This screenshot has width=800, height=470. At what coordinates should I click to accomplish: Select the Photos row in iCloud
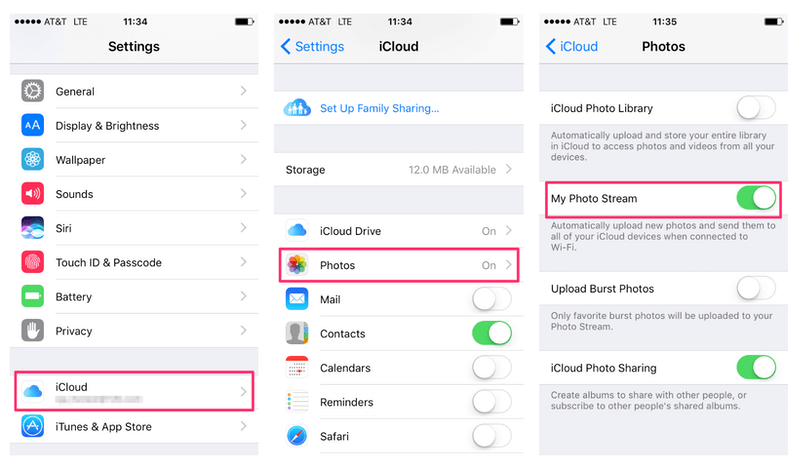pos(399,265)
